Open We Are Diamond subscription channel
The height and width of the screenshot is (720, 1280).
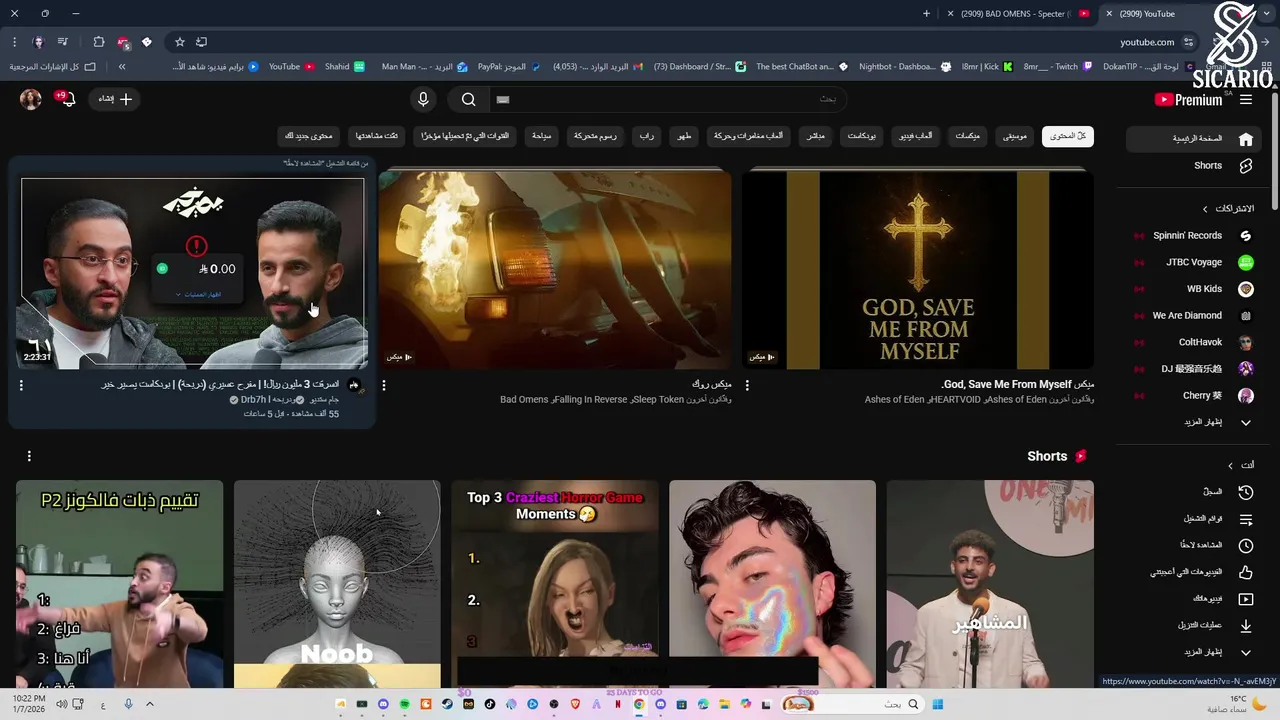[x=1191, y=316]
